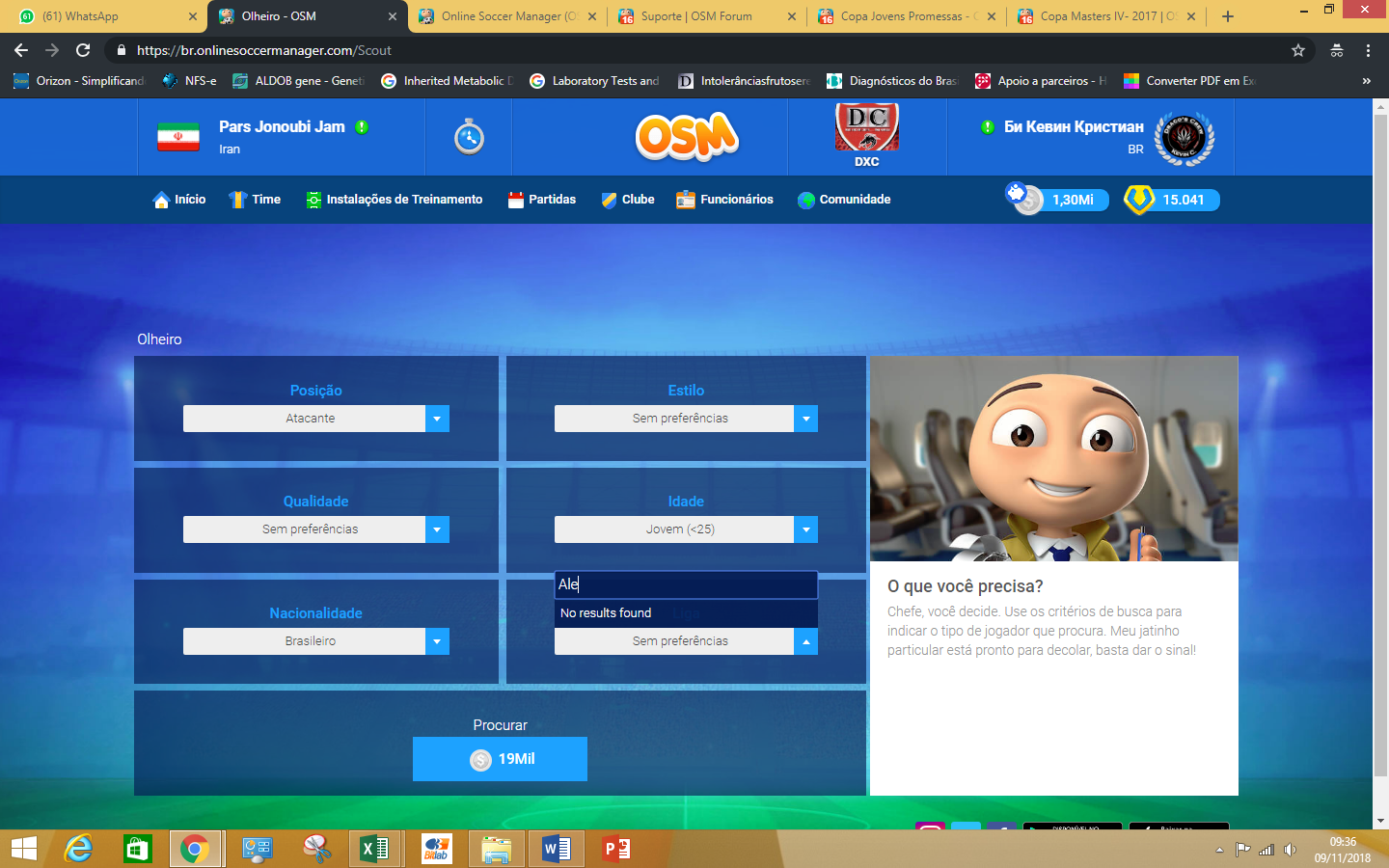The image size is (1389, 868).
Task: Open Windows Store from taskbar
Action: (x=137, y=849)
